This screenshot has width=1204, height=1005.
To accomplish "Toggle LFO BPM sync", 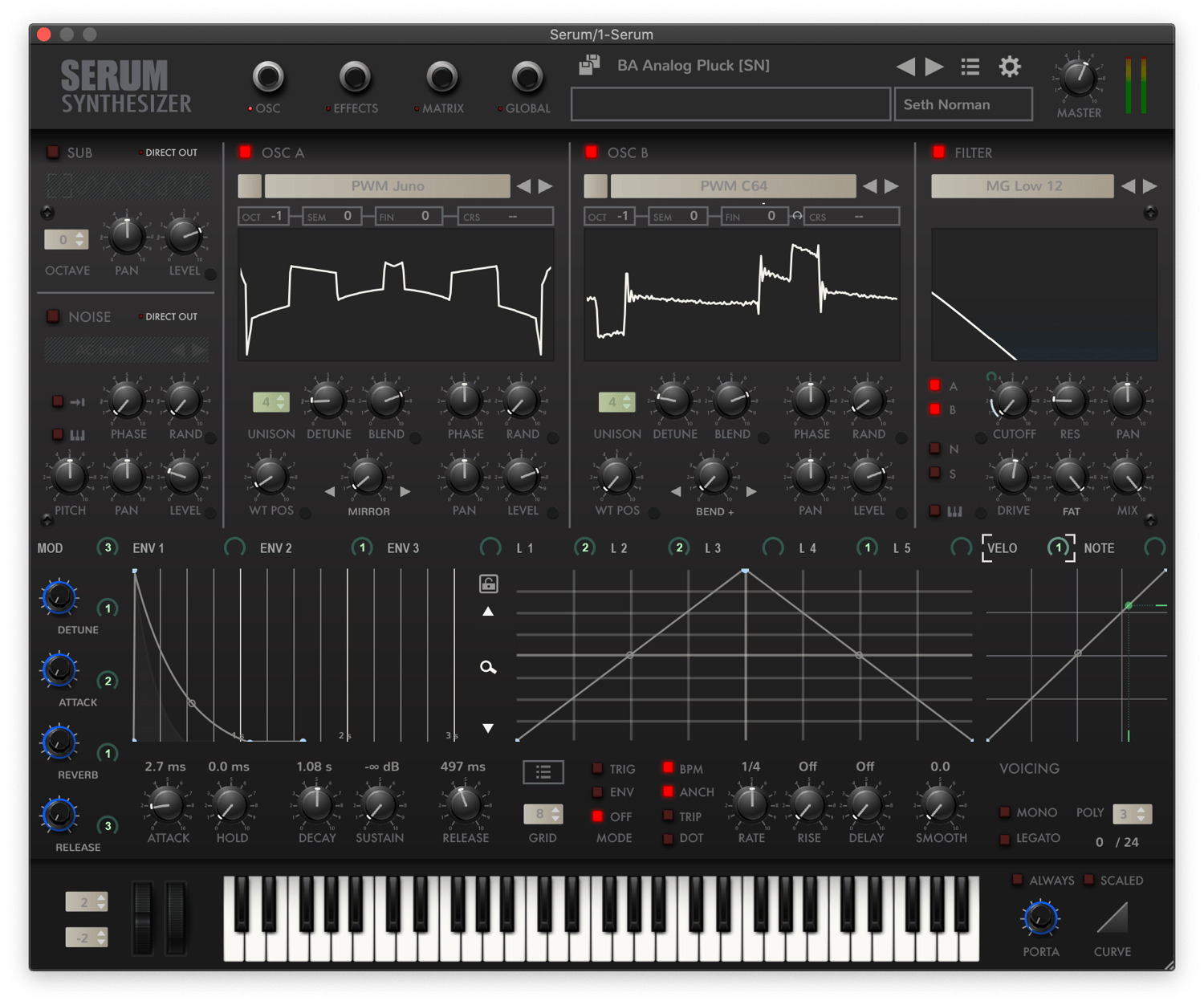I will click(x=668, y=768).
